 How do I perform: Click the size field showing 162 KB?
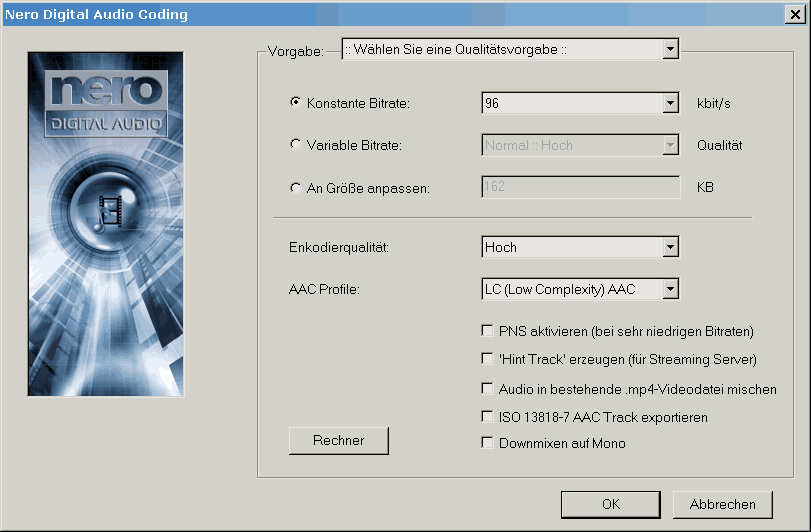click(x=580, y=187)
